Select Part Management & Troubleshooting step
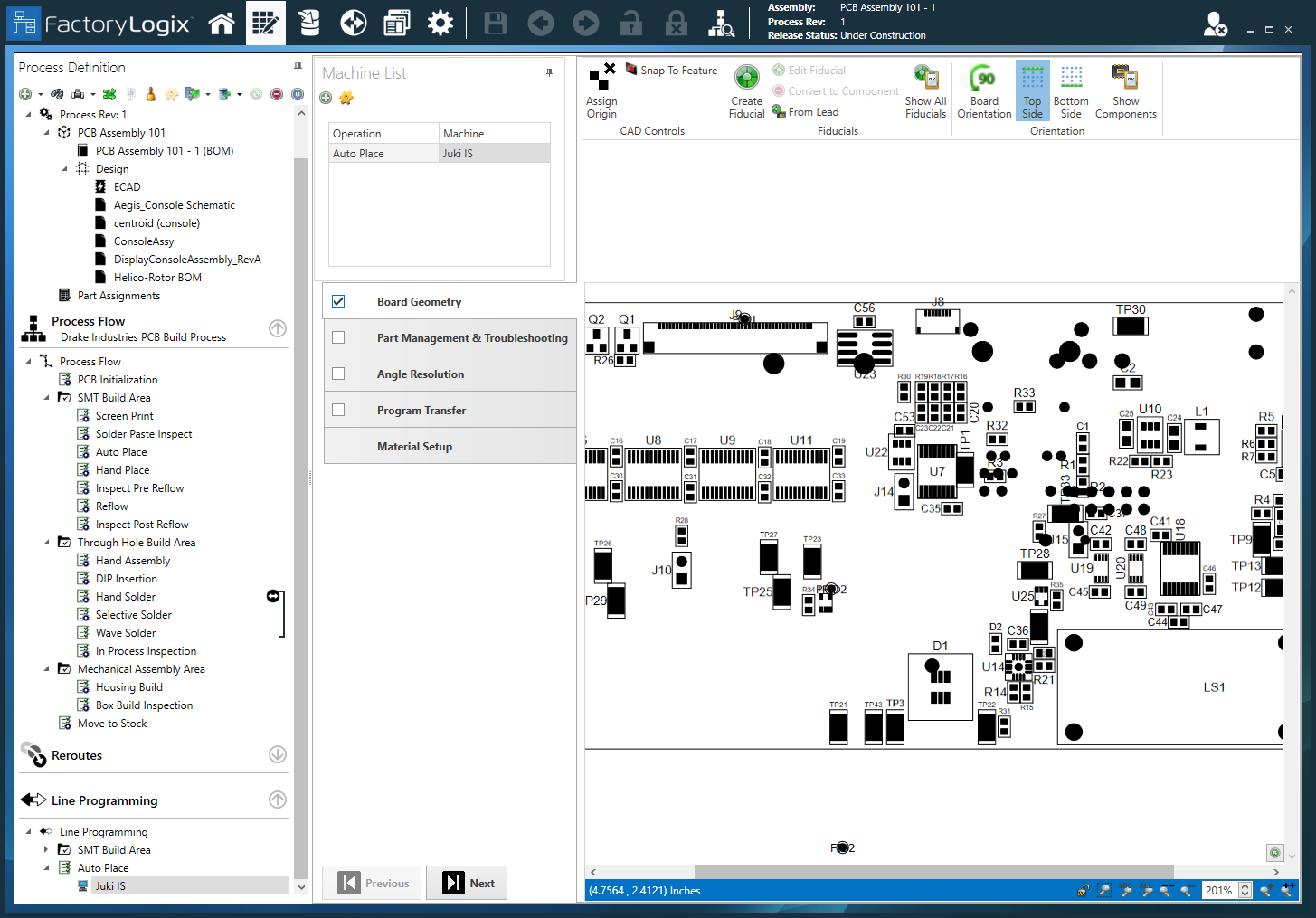 [x=471, y=338]
